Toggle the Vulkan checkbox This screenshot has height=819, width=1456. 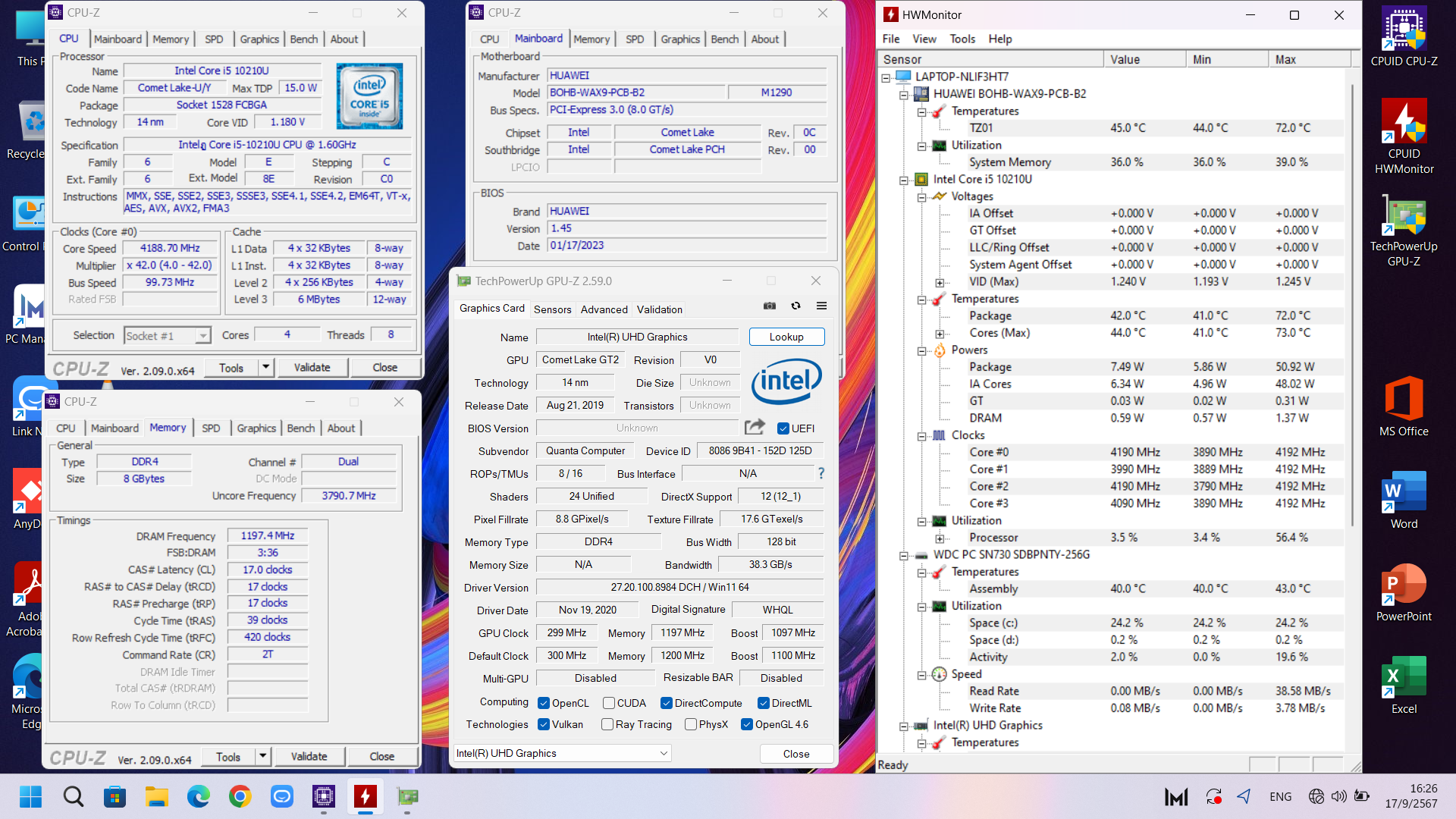(544, 724)
